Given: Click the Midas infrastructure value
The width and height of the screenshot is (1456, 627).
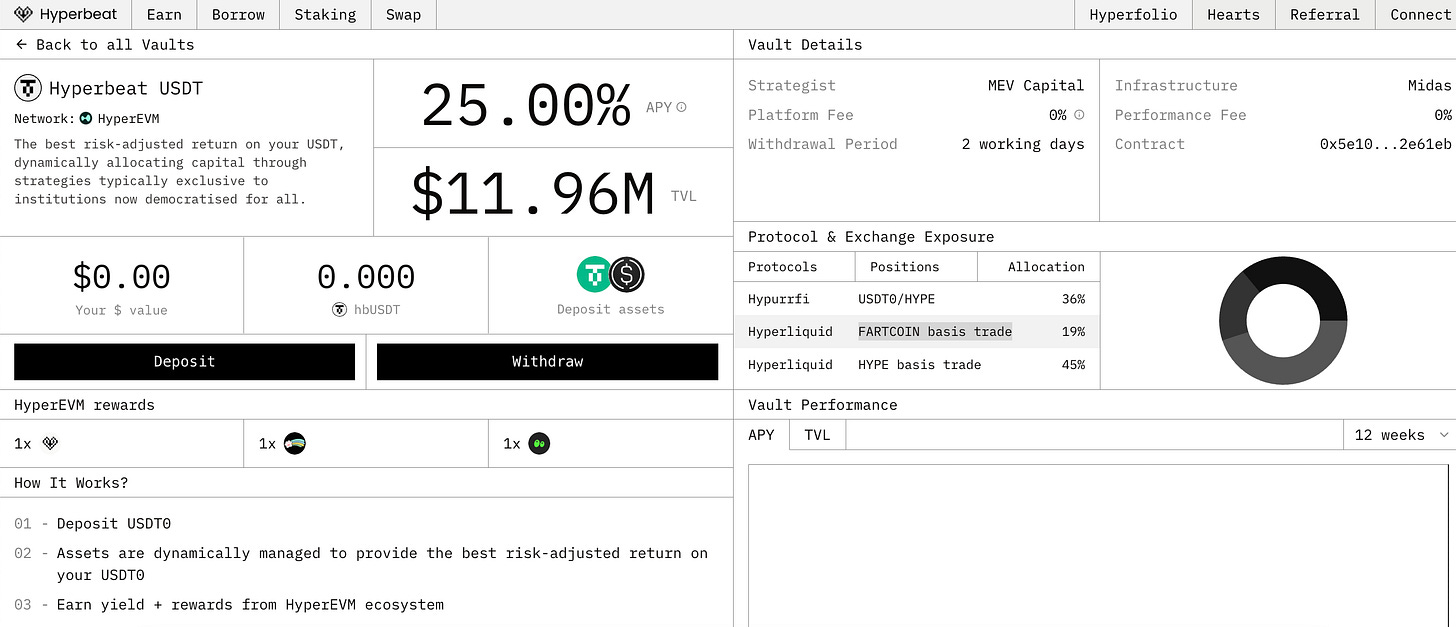Looking at the screenshot, I should [x=1430, y=86].
